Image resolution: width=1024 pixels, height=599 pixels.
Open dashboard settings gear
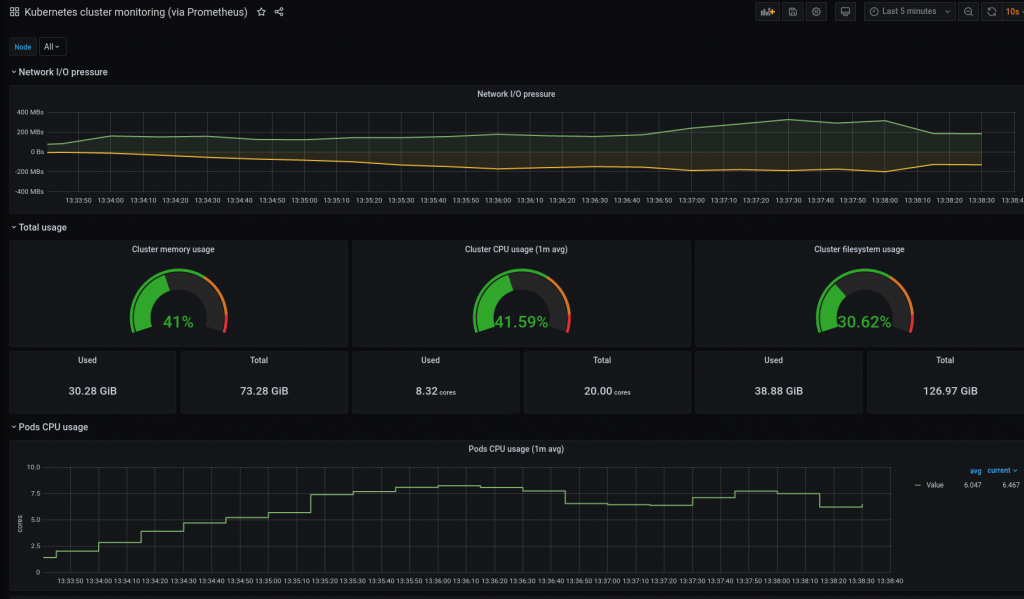817,12
